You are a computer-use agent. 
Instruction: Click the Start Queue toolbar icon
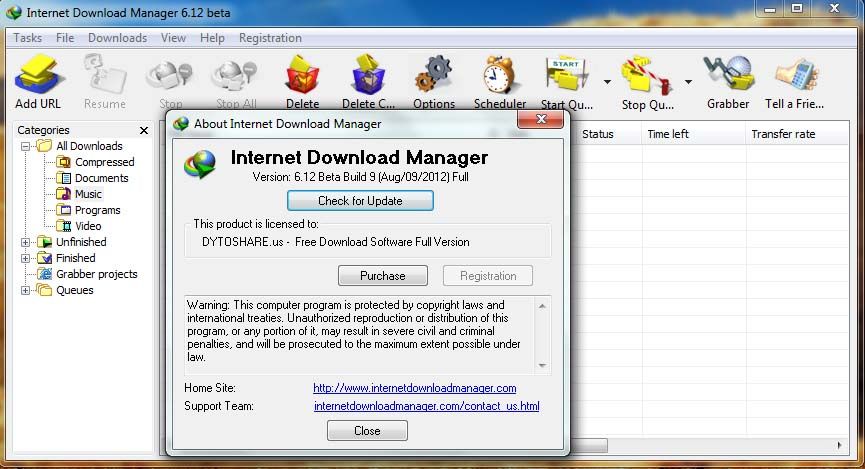[x=566, y=74]
